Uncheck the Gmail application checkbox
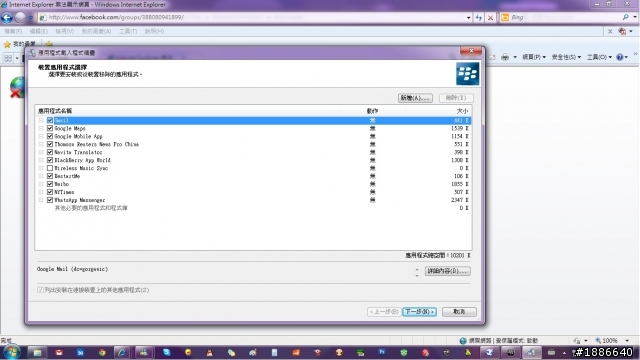 click(50, 120)
